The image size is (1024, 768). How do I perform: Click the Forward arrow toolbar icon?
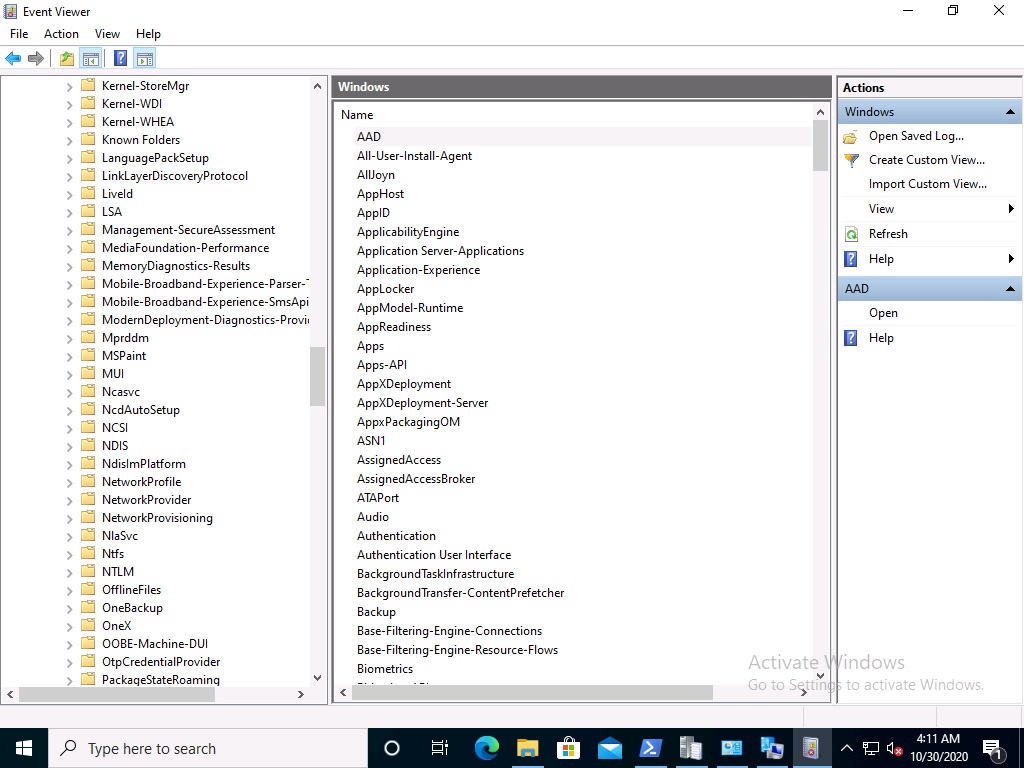pyautogui.click(x=36, y=59)
